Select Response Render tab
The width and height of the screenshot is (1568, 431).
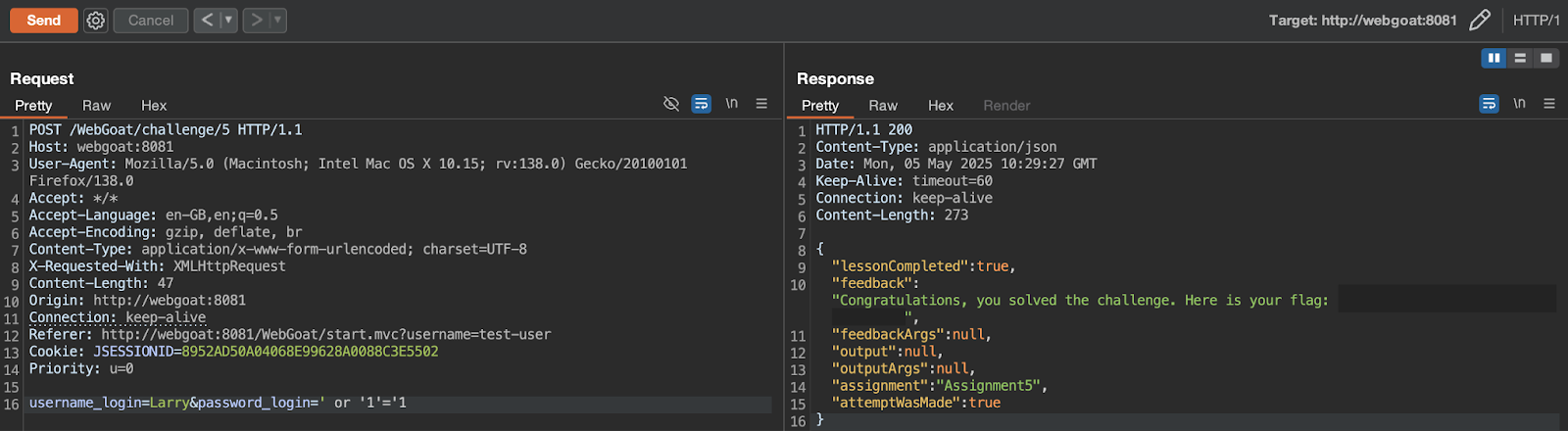1006,105
